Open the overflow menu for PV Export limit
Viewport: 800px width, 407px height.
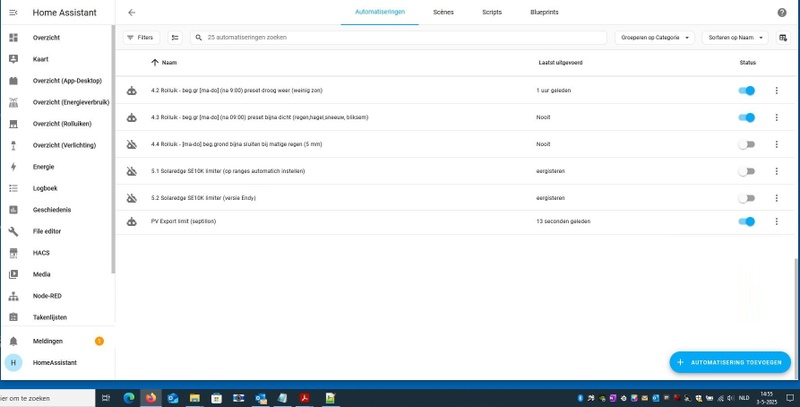tap(777, 222)
